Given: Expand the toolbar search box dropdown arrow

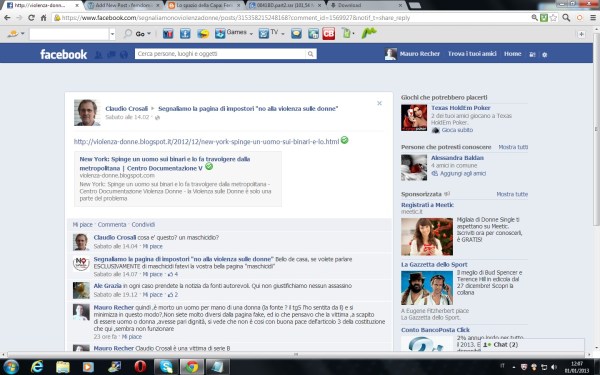Looking at the screenshot, I should (x=112, y=34).
